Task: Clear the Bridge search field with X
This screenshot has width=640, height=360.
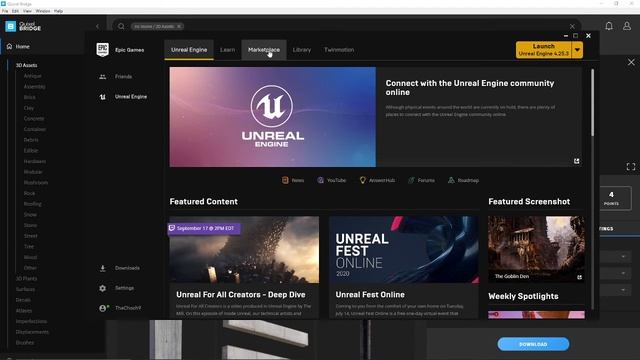Action: point(572,27)
